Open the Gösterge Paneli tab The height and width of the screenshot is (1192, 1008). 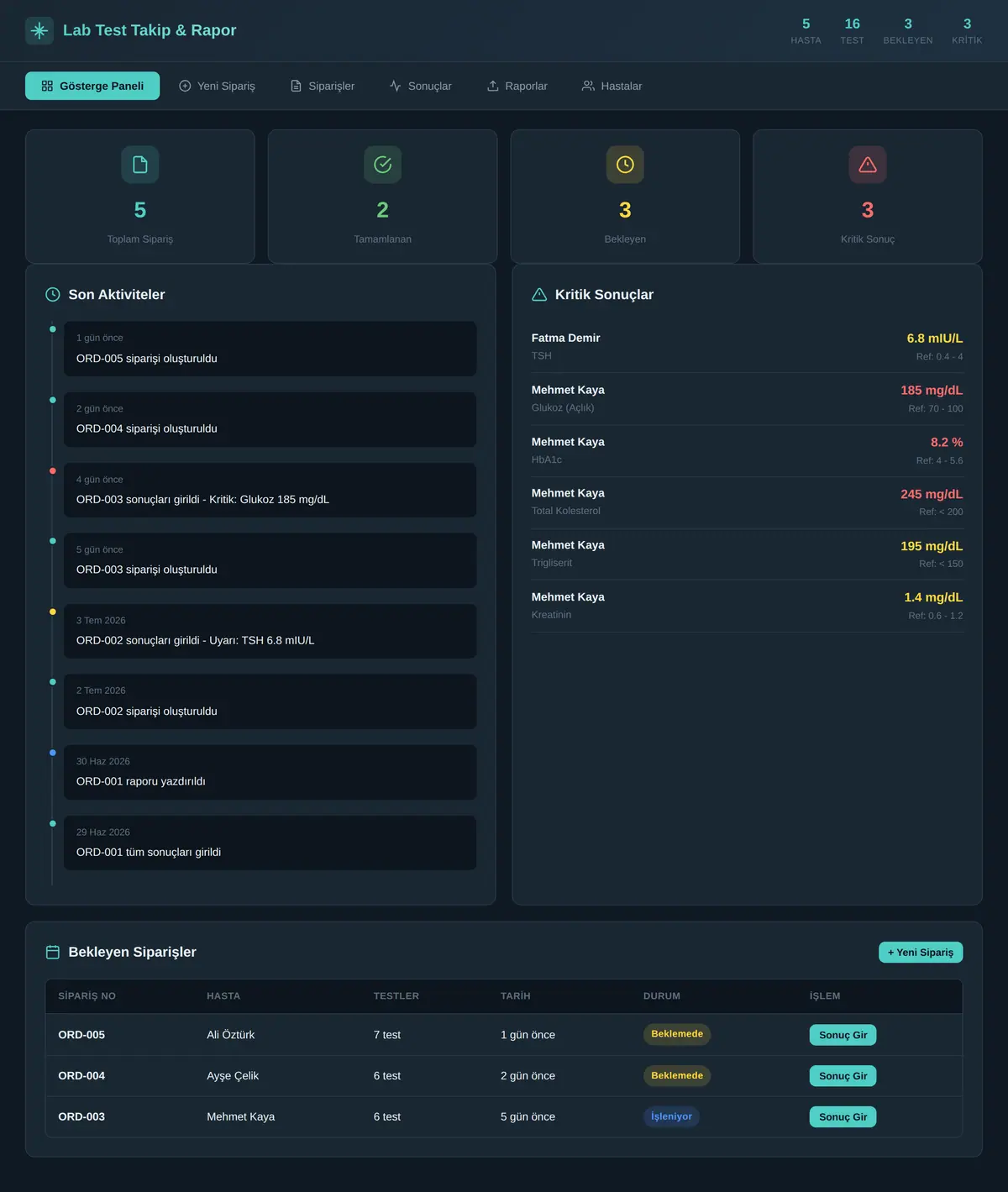click(x=92, y=86)
